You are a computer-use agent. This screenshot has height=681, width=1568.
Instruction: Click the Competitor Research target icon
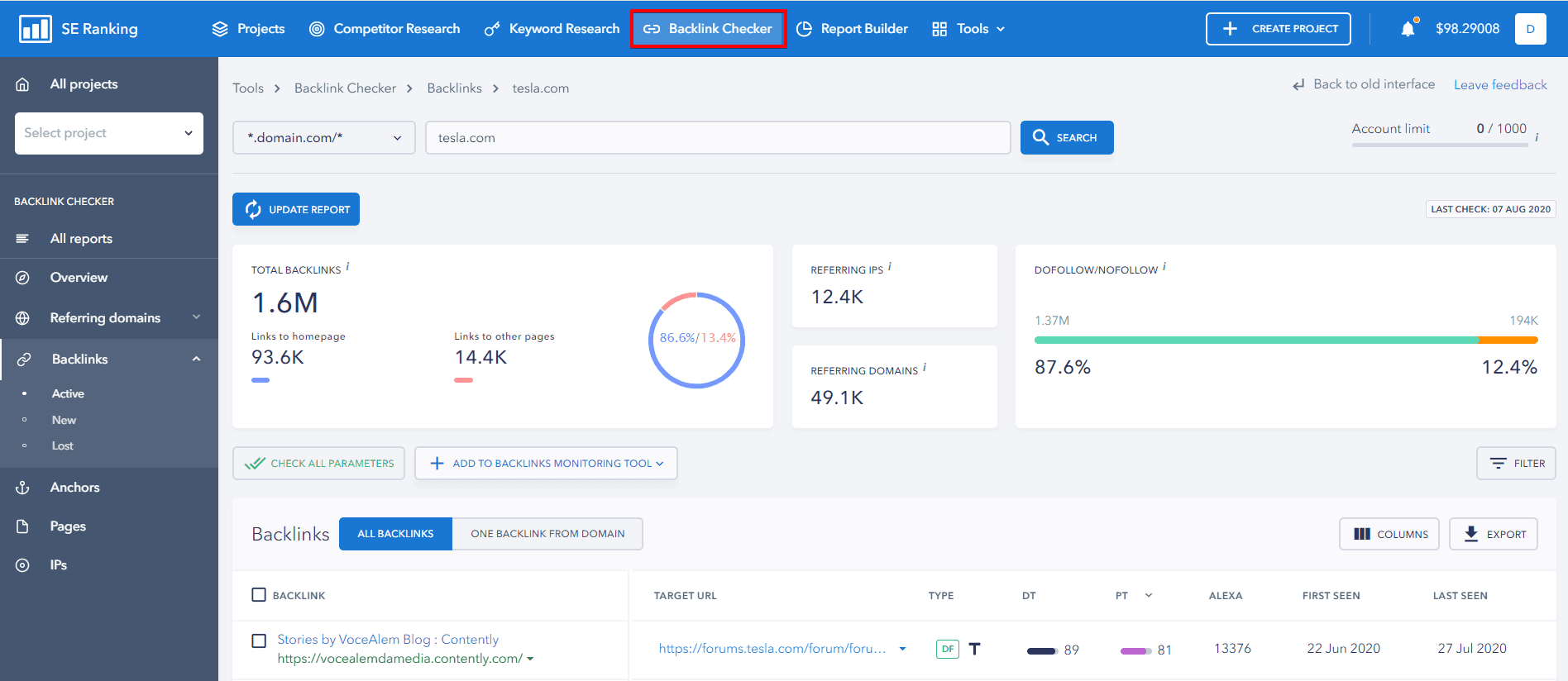click(317, 29)
